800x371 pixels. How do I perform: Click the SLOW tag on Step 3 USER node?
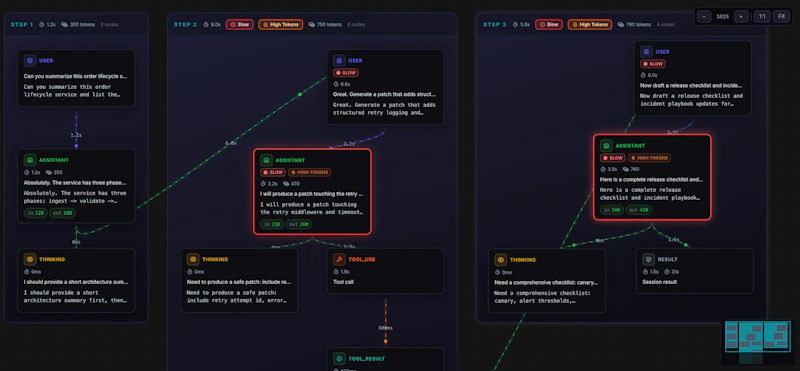pyautogui.click(x=653, y=64)
